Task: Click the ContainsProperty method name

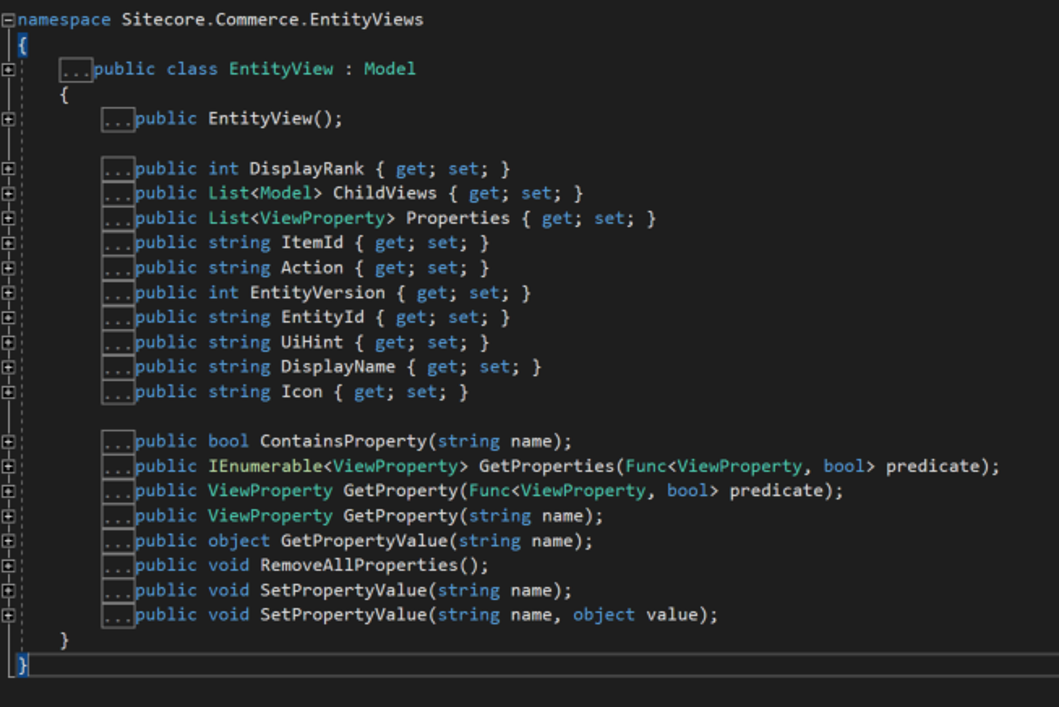Action: click(344, 441)
